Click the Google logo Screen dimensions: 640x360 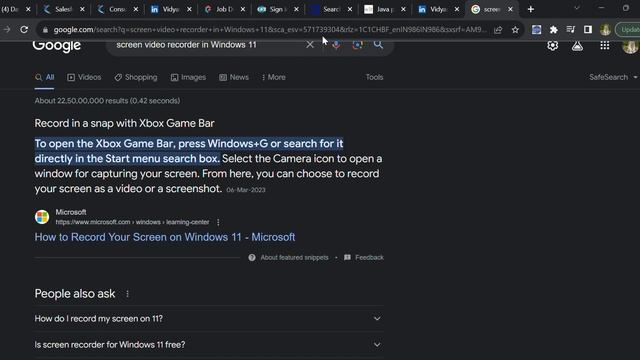[57, 46]
